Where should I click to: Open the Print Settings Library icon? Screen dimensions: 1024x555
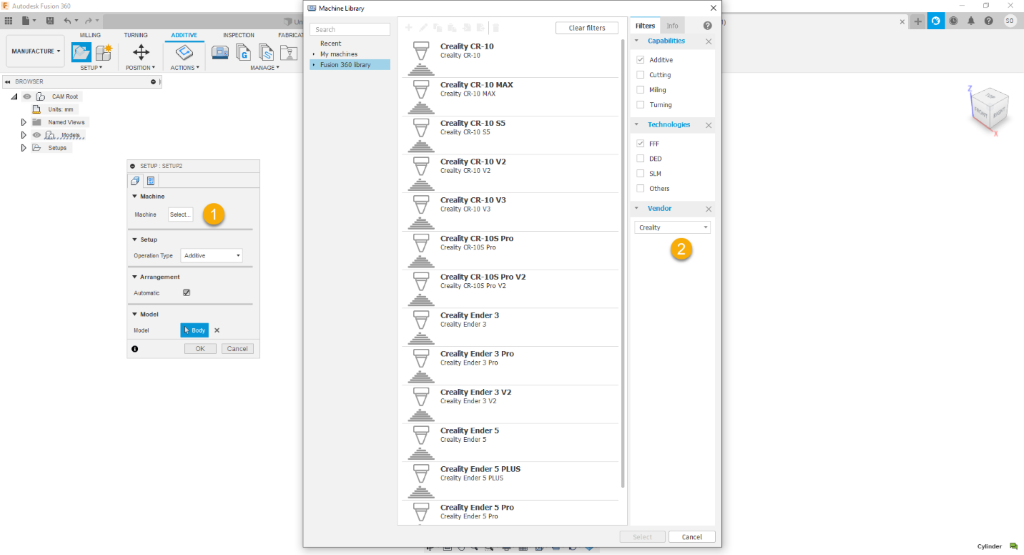[289, 53]
